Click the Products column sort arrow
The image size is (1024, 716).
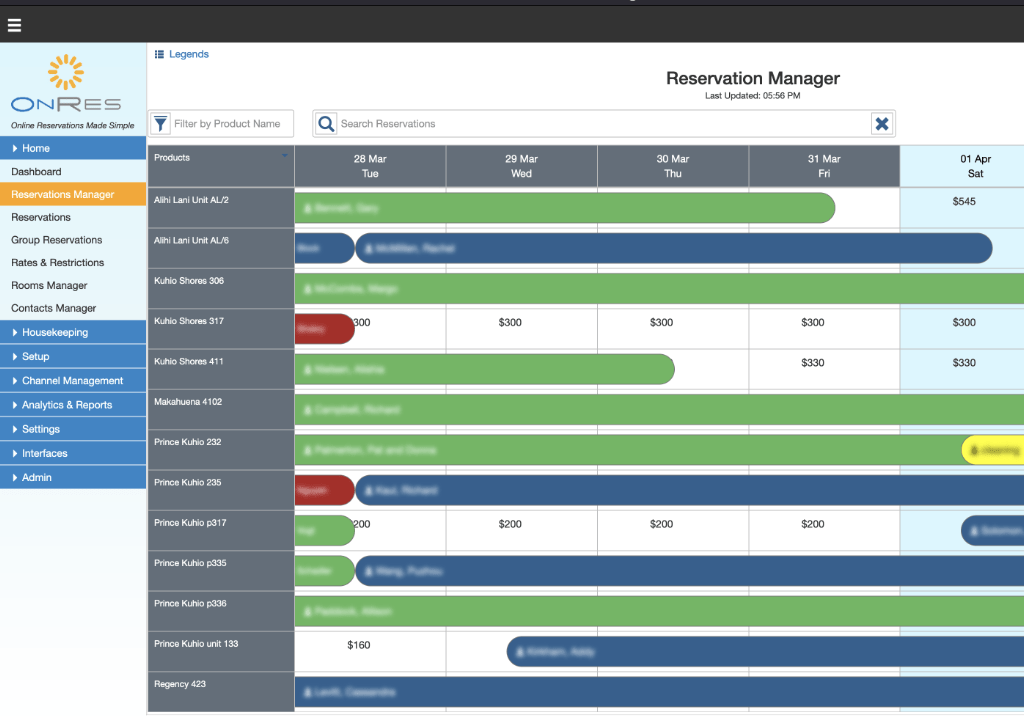[x=284, y=157]
